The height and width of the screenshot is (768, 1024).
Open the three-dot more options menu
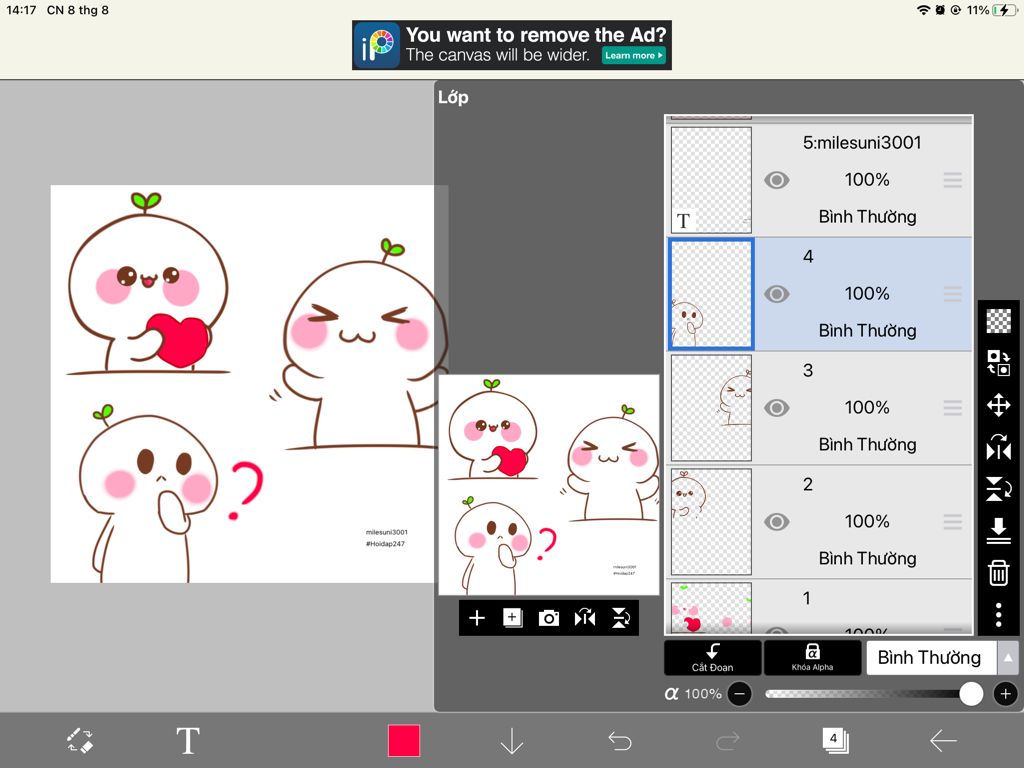(x=999, y=615)
